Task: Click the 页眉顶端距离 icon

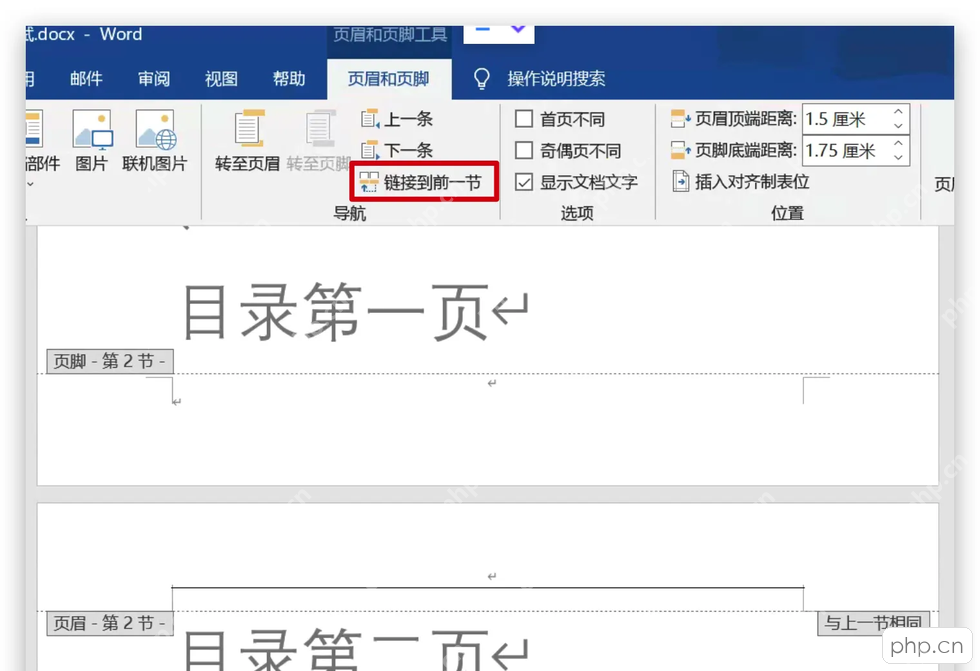Action: click(680, 118)
